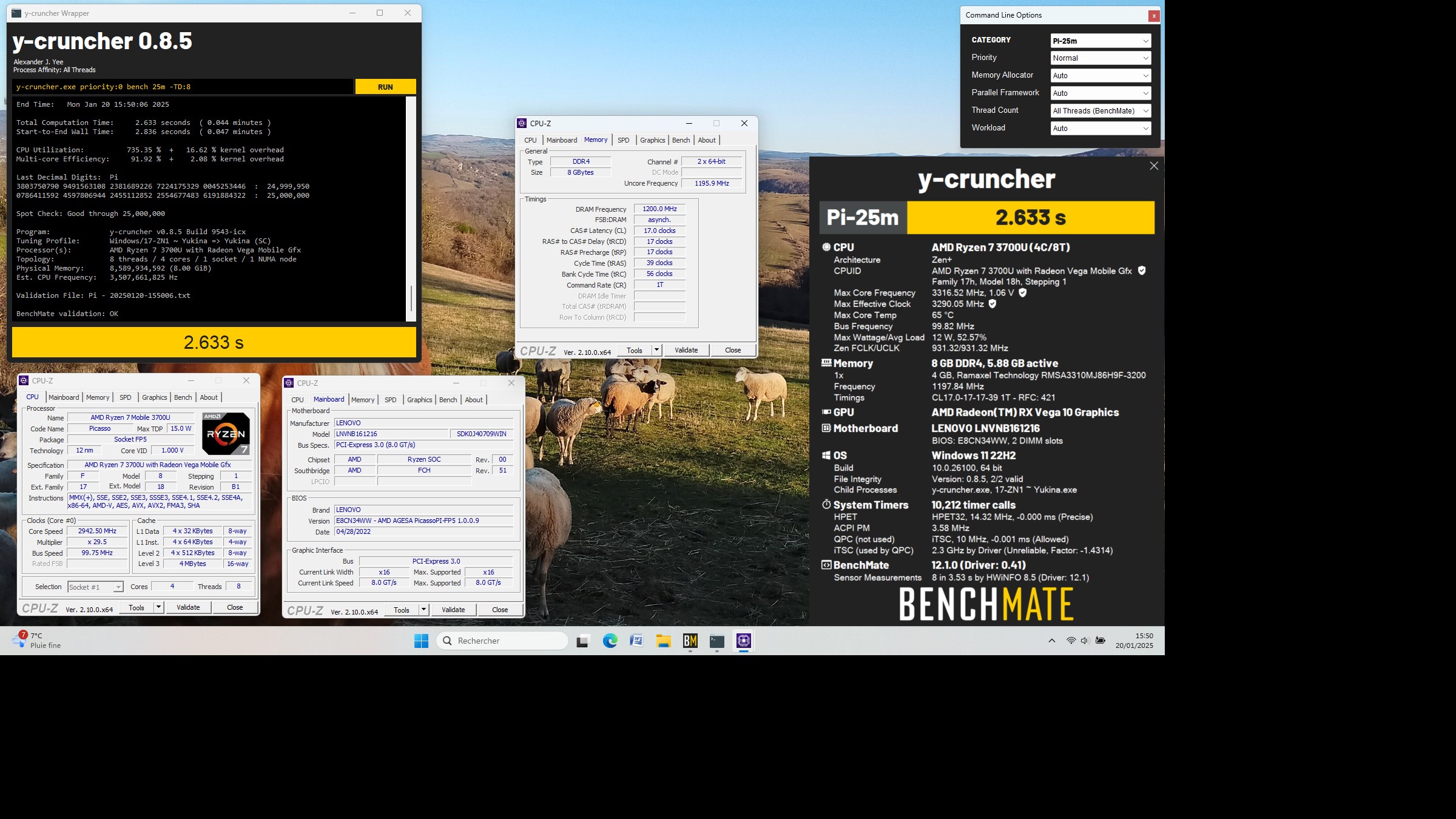Click Close button in CPU-Z Memory window

[733, 351]
